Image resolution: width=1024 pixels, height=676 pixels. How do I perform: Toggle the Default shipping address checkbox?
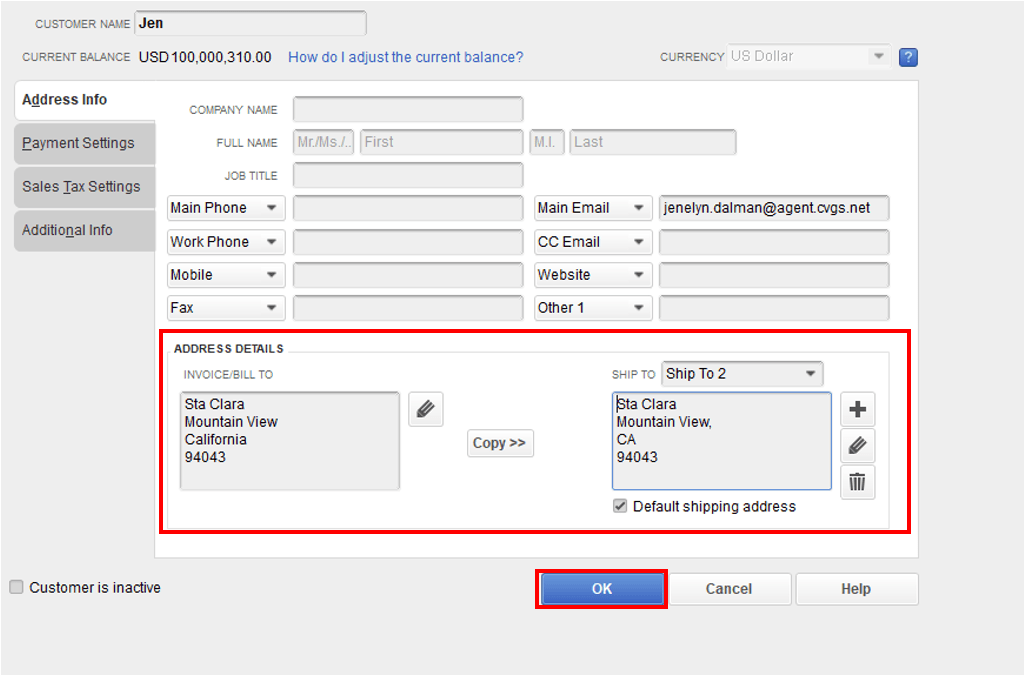click(x=621, y=506)
